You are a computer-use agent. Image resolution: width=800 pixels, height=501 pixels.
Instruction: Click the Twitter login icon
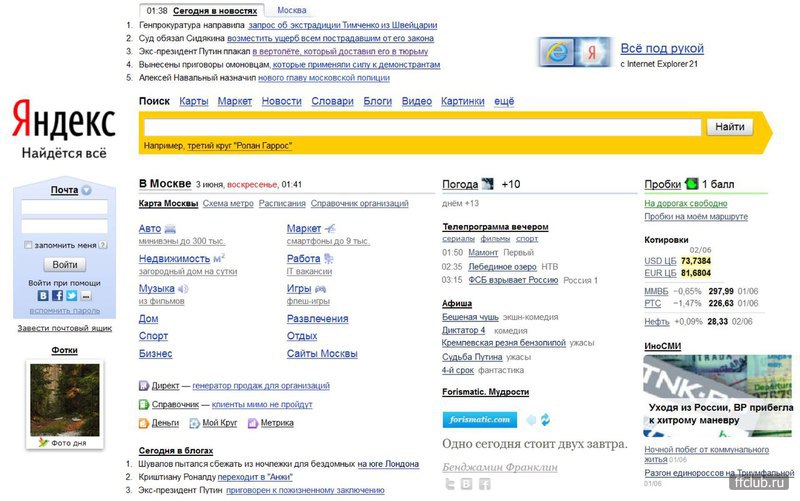pyautogui.click(x=72, y=295)
